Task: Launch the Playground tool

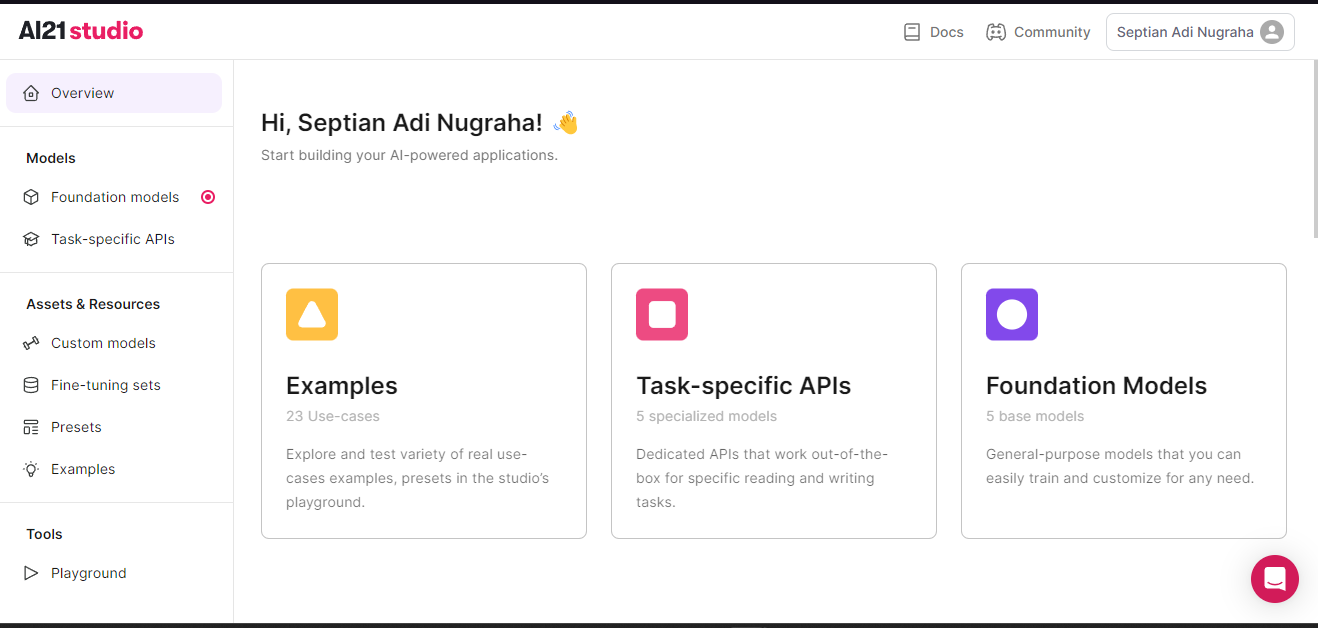Action: (88, 573)
